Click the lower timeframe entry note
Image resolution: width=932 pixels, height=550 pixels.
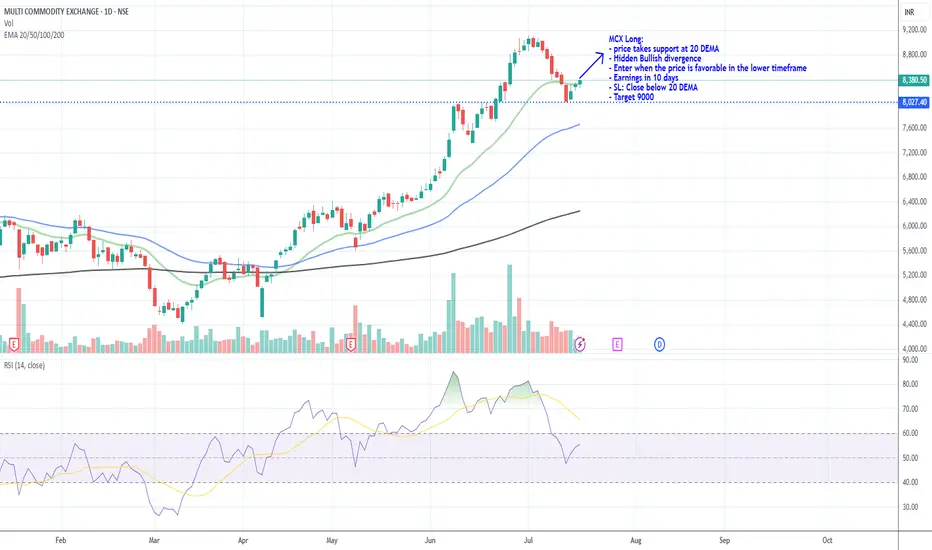(x=710, y=68)
